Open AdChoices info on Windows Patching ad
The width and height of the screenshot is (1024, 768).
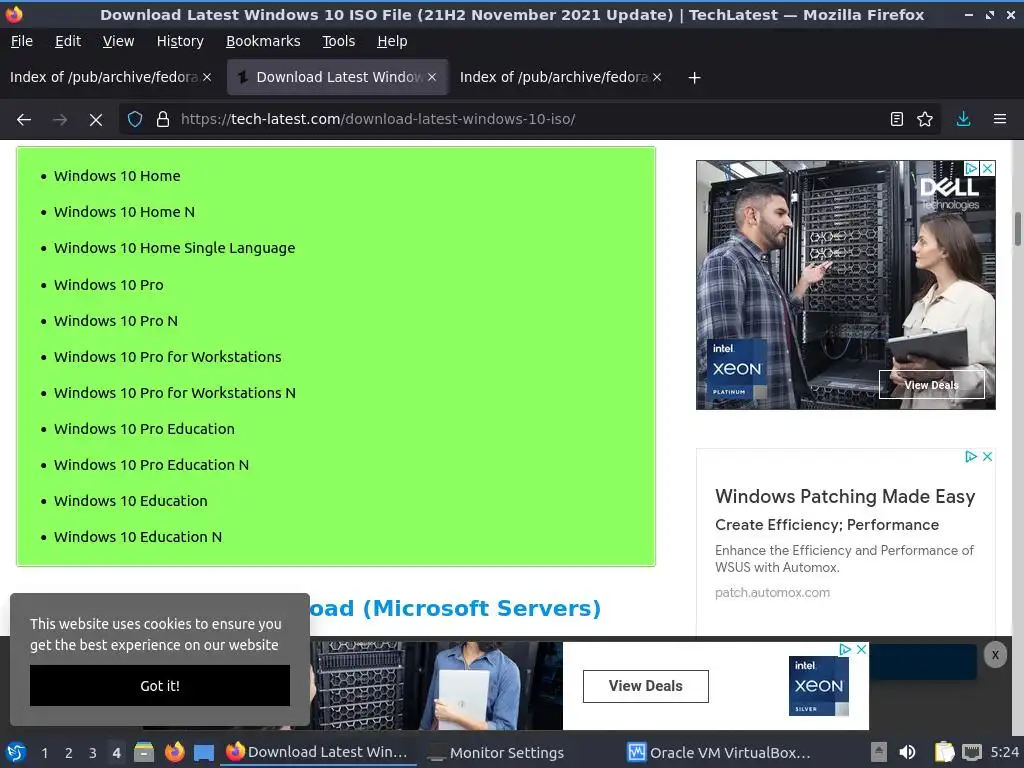click(x=971, y=456)
